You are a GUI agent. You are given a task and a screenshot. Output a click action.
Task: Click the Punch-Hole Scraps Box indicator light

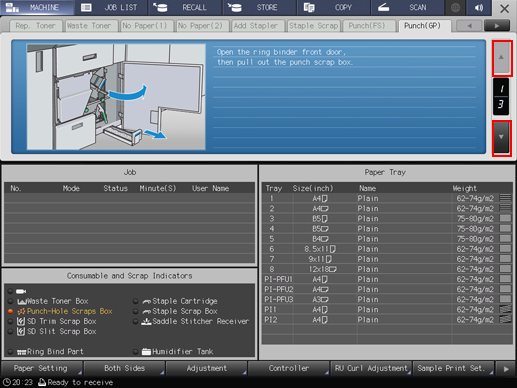point(10,311)
